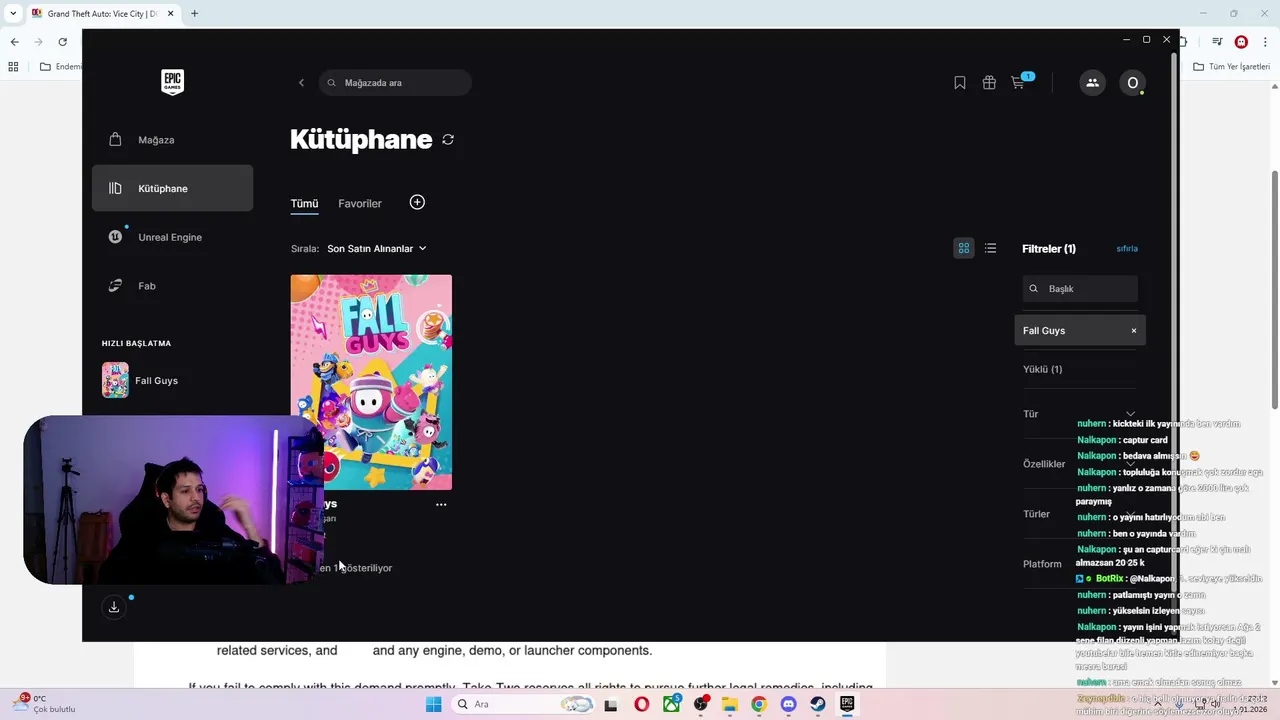The width and height of the screenshot is (1280, 720).
Task: Expand the Tür filter section
Action: (1079, 414)
